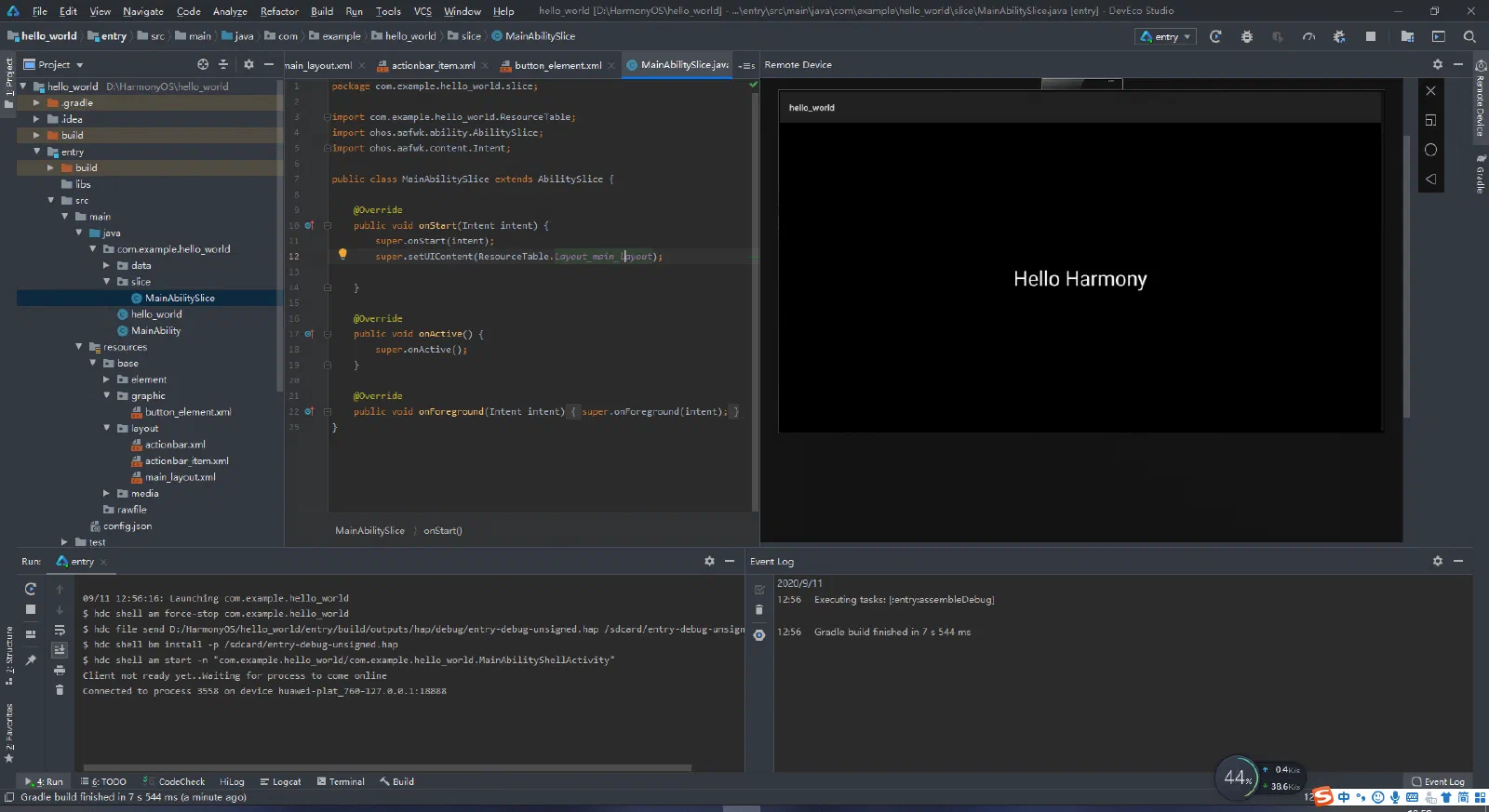Click locate-in-project target icon in Project panel
Image resolution: width=1489 pixels, height=812 pixels.
(203, 64)
